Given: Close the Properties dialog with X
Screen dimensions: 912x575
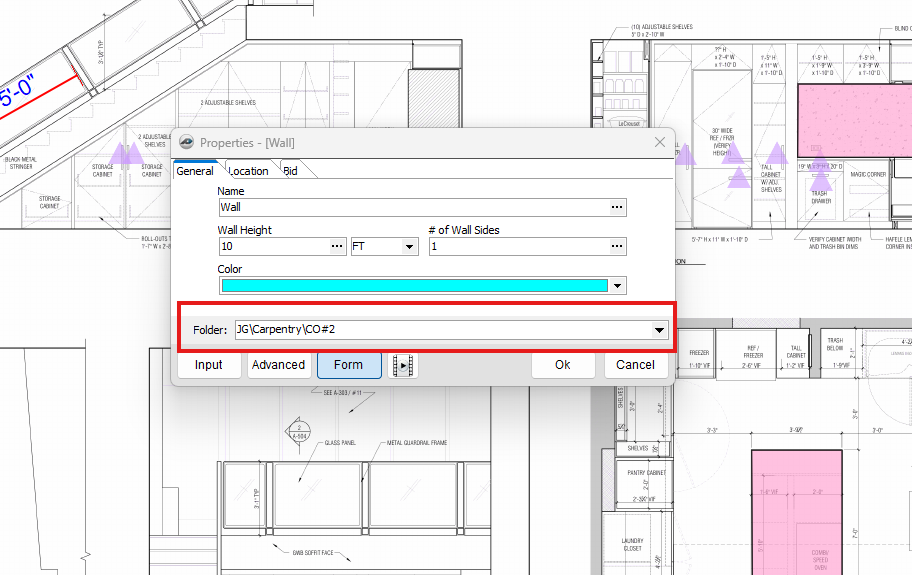Looking at the screenshot, I should click(x=659, y=143).
